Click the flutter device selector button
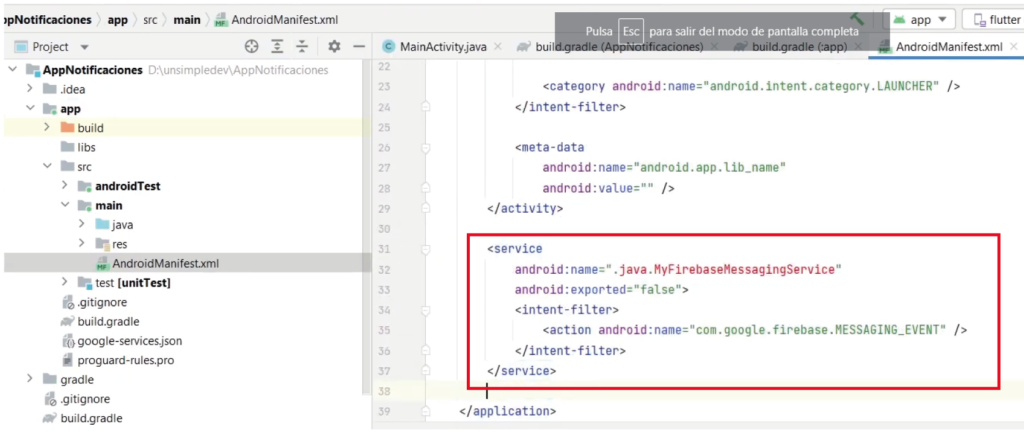 coord(993,19)
